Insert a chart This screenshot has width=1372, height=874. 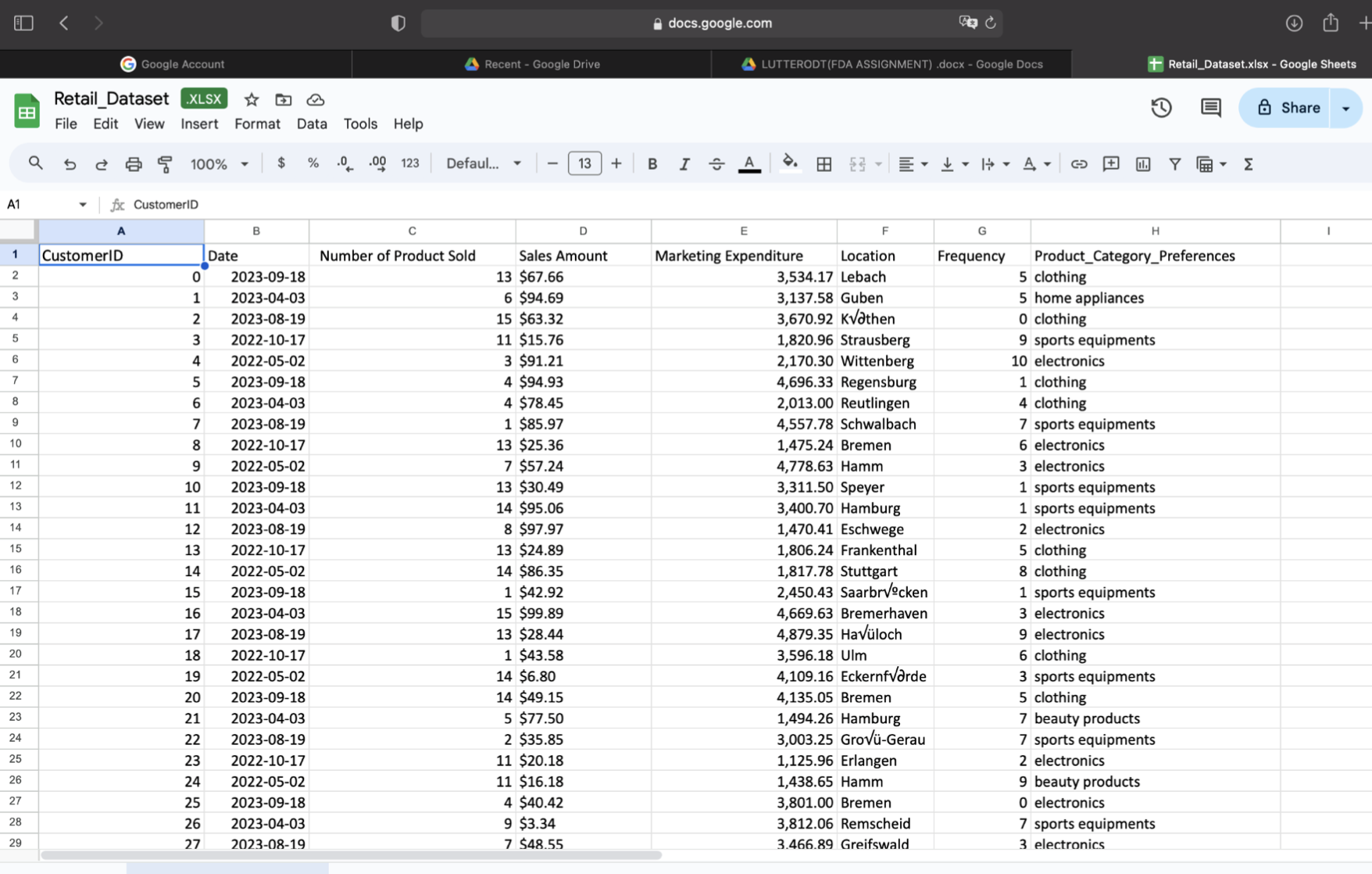(1143, 164)
